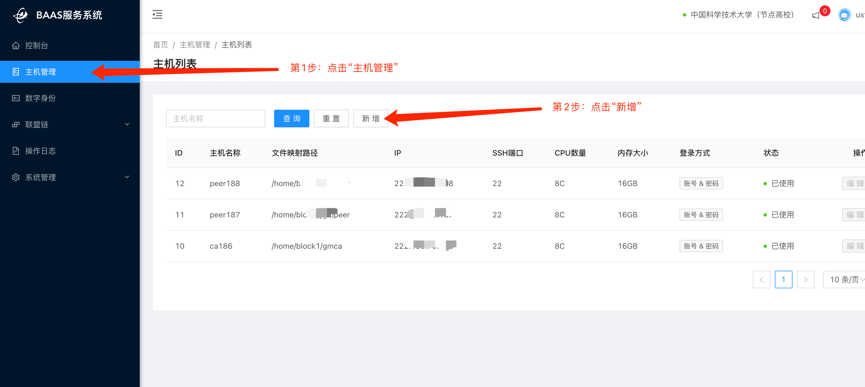Click the 控制台 home icon
The width and height of the screenshot is (865, 387).
tap(15, 45)
